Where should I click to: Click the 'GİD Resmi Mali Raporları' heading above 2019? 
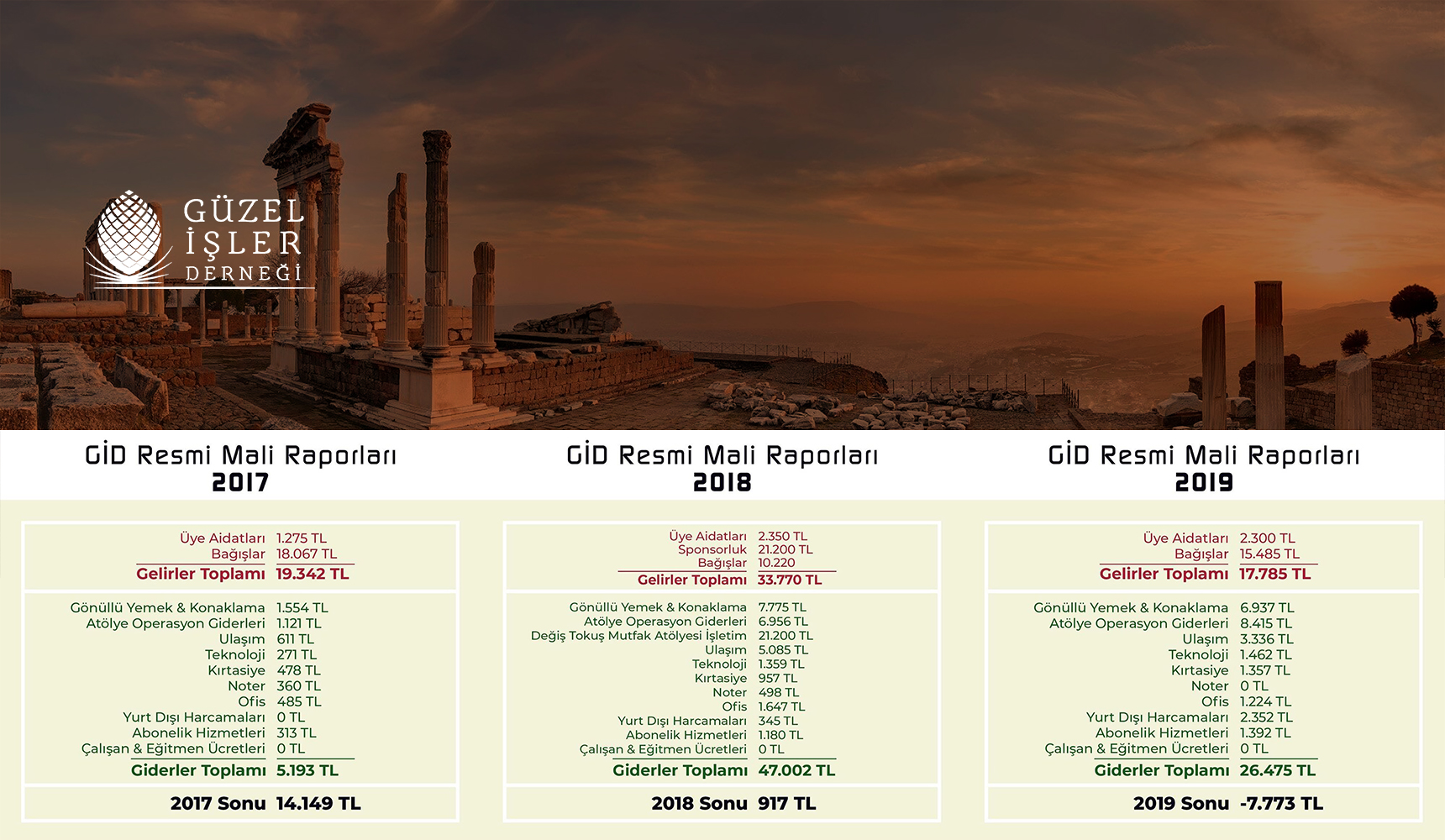1204,455
